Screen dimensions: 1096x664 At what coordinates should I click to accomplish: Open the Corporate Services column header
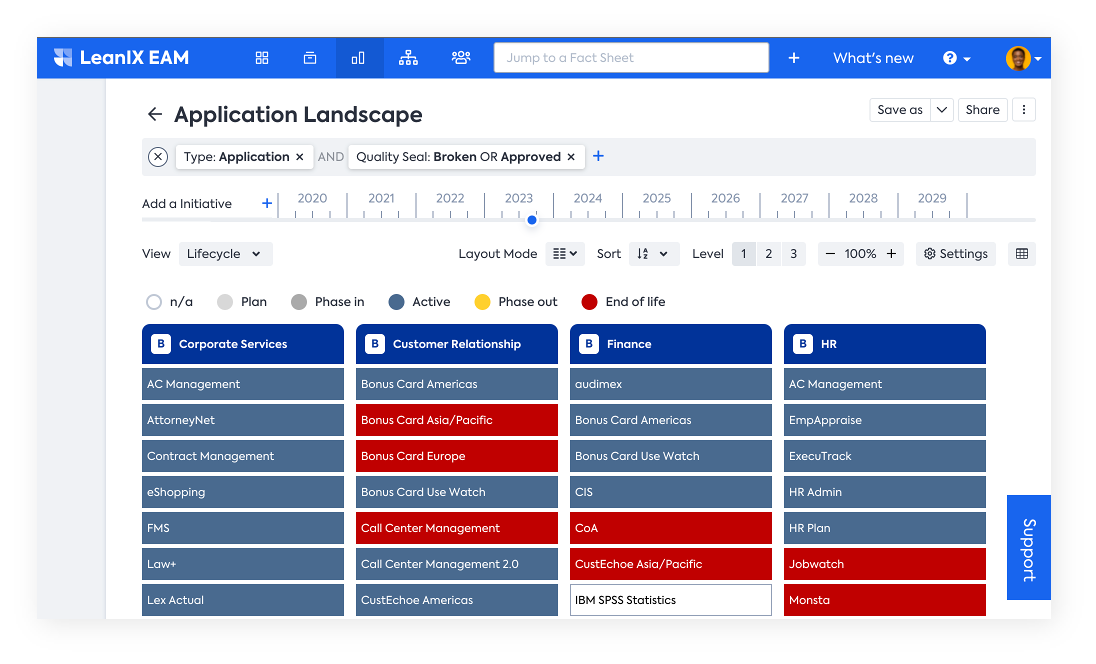[x=243, y=344]
